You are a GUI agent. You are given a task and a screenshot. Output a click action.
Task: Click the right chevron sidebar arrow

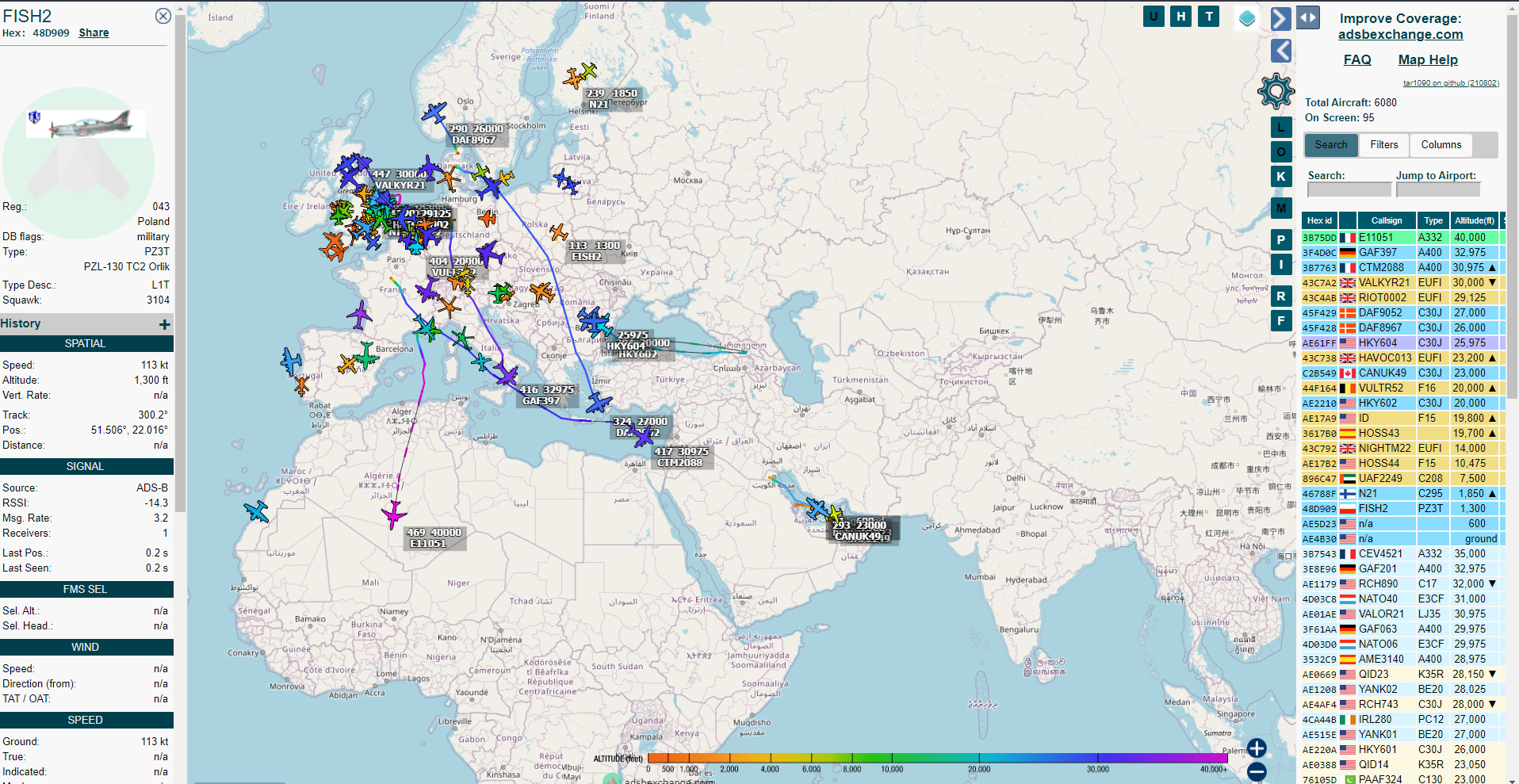pyautogui.click(x=1280, y=18)
